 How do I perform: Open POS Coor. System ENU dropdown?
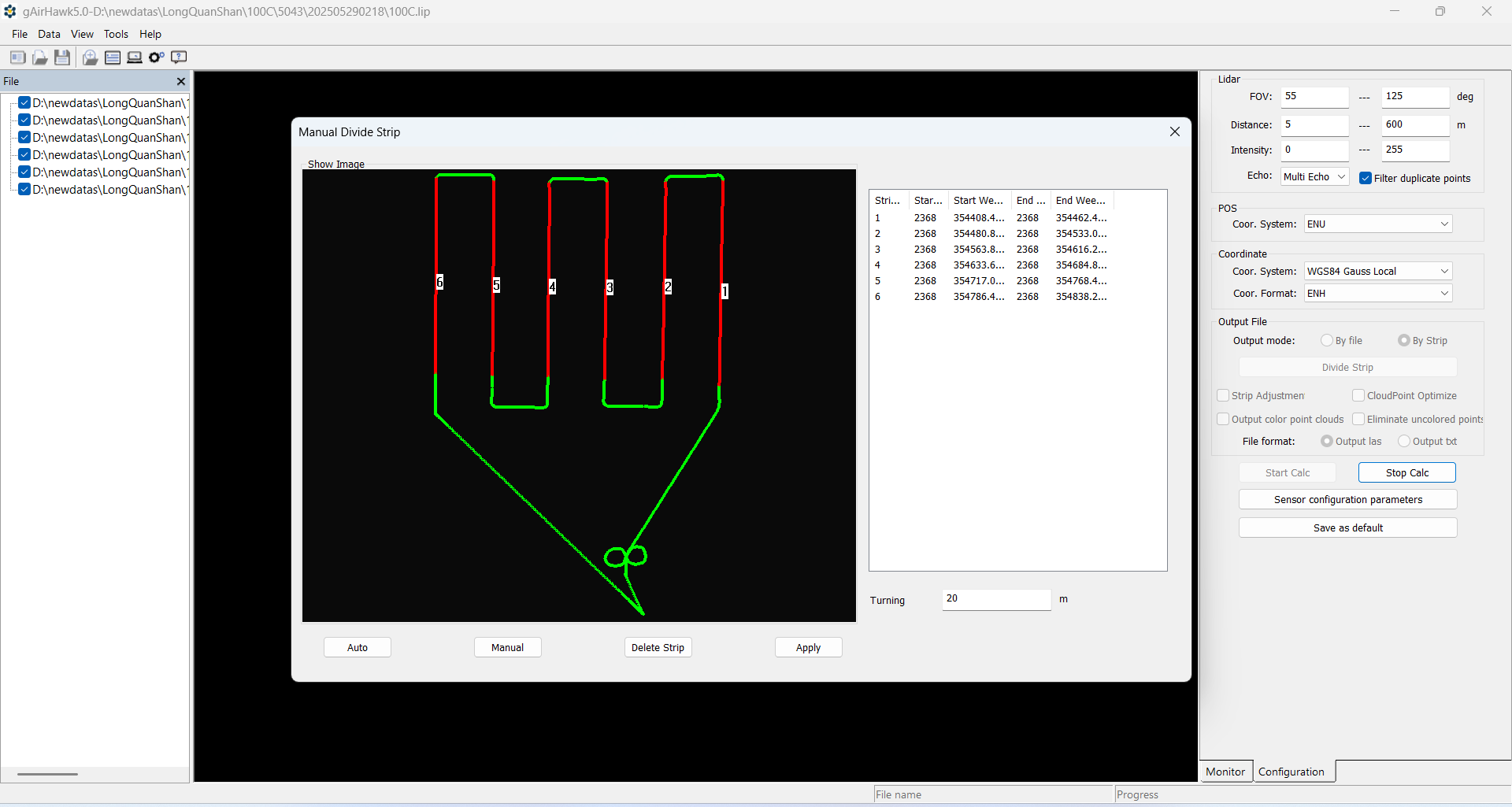point(1377,224)
